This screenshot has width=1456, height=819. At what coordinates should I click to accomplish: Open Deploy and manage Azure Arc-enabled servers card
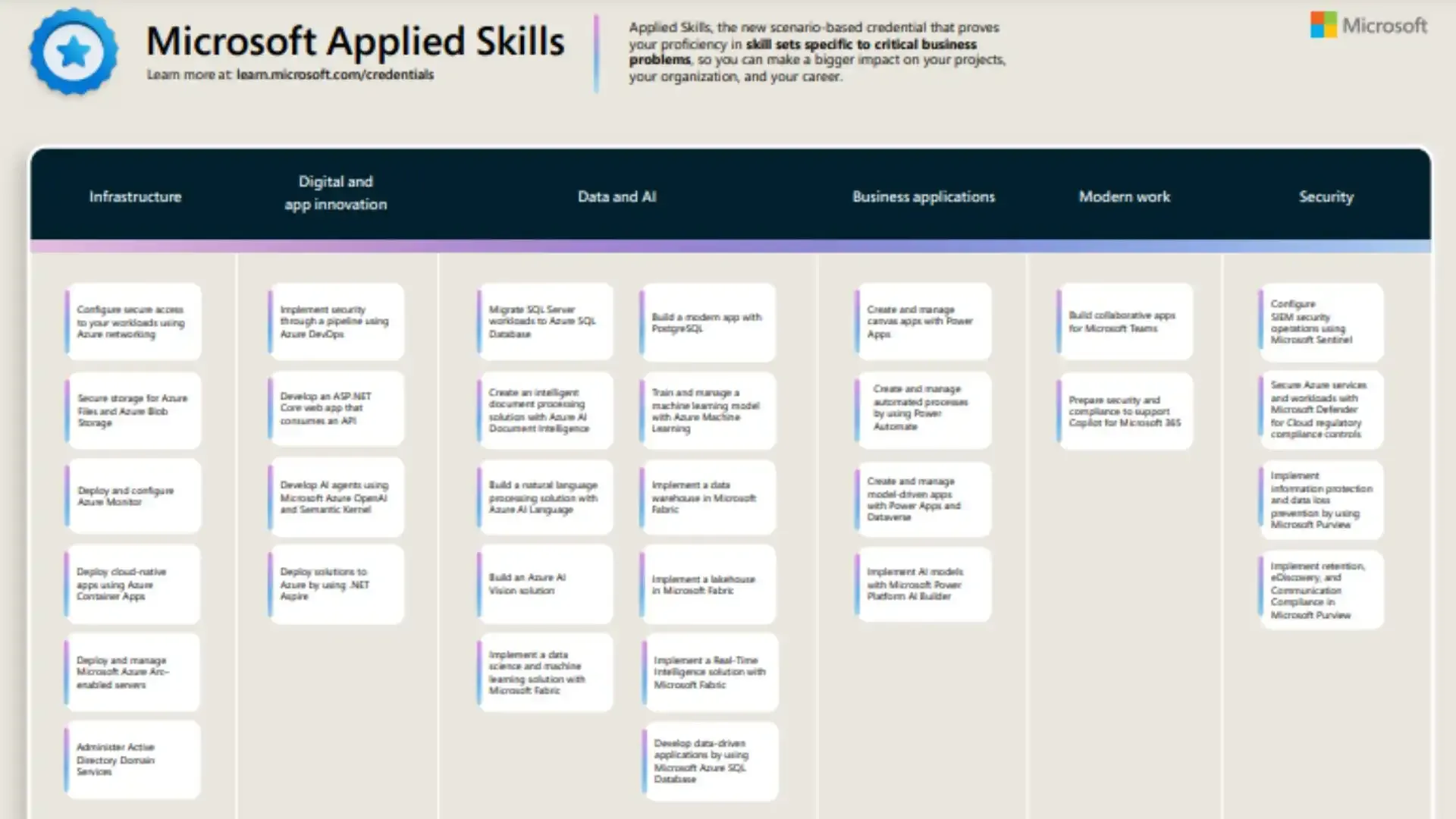tap(133, 672)
